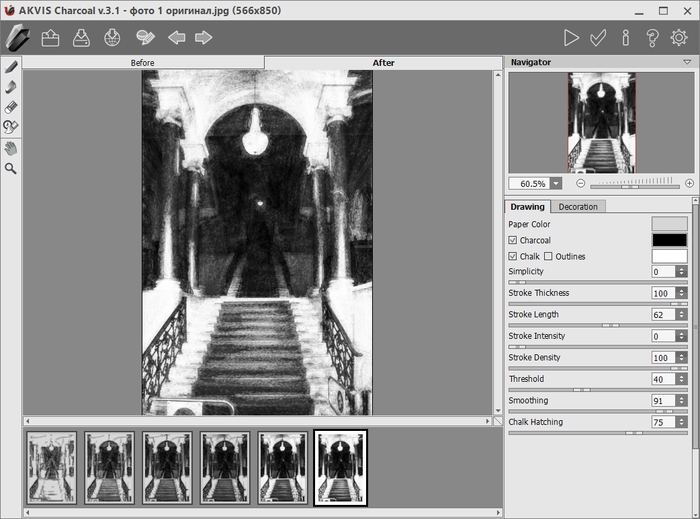
Task: Click the Threshold value stepper arrows
Action: point(681,379)
